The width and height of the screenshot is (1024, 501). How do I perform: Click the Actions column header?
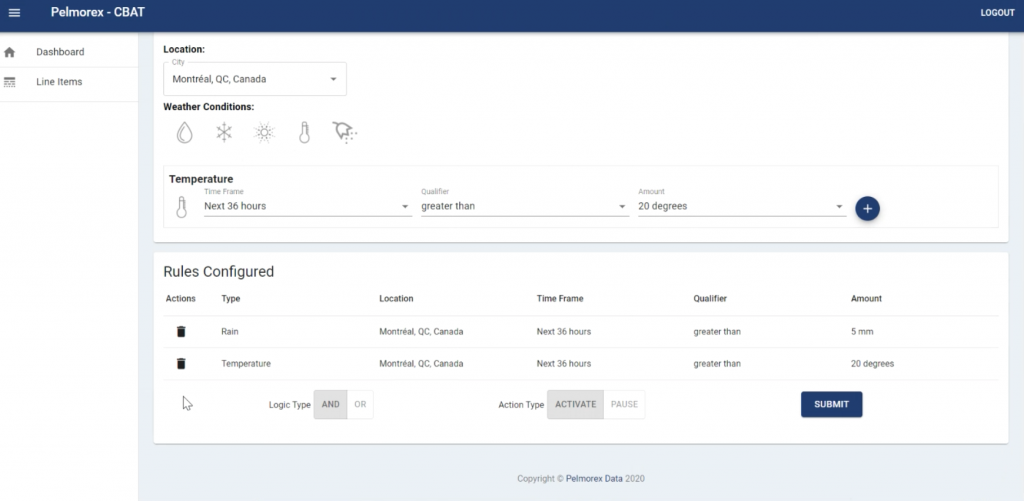pos(180,299)
